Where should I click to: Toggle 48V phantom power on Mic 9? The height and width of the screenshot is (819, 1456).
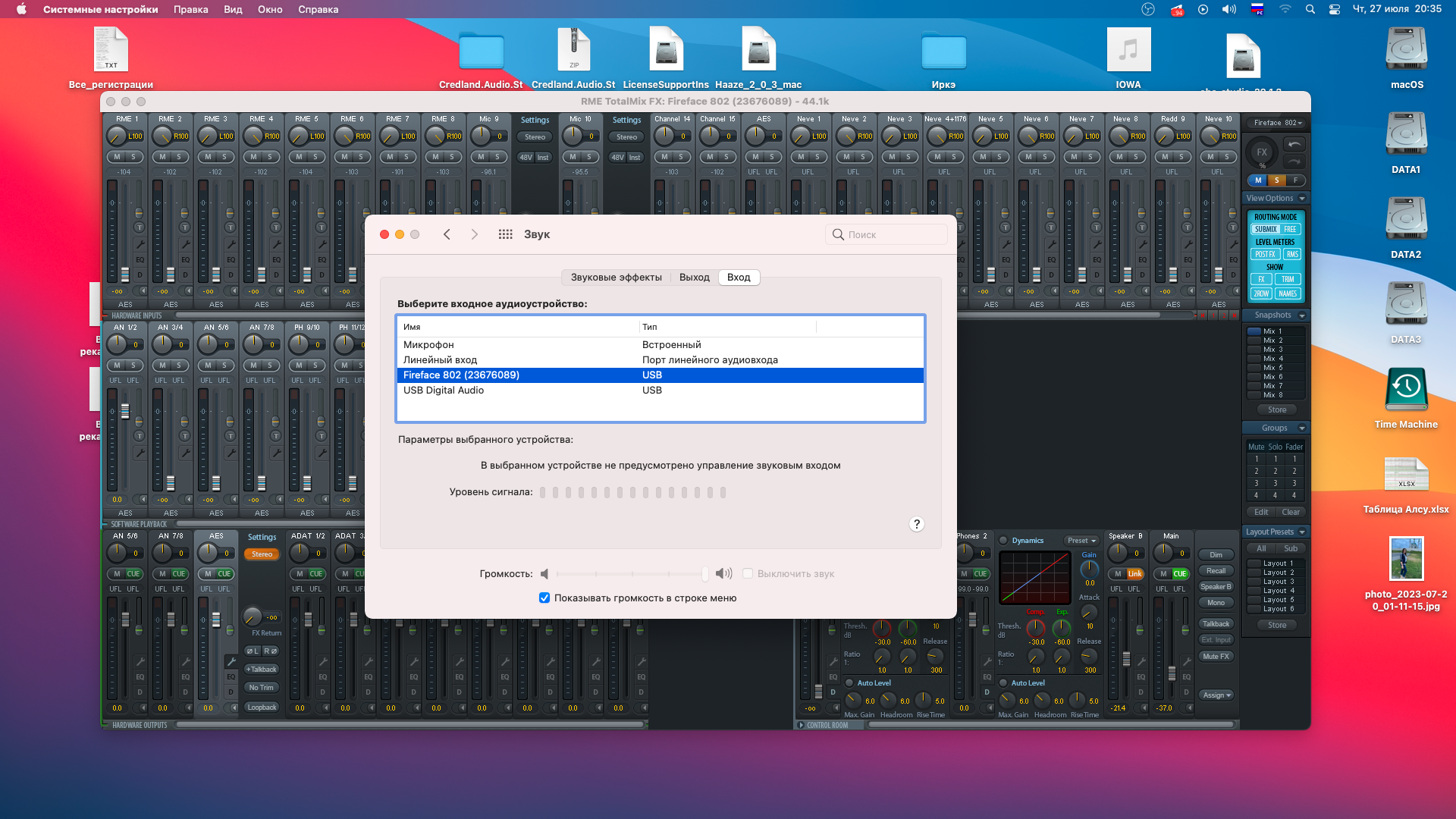526,158
